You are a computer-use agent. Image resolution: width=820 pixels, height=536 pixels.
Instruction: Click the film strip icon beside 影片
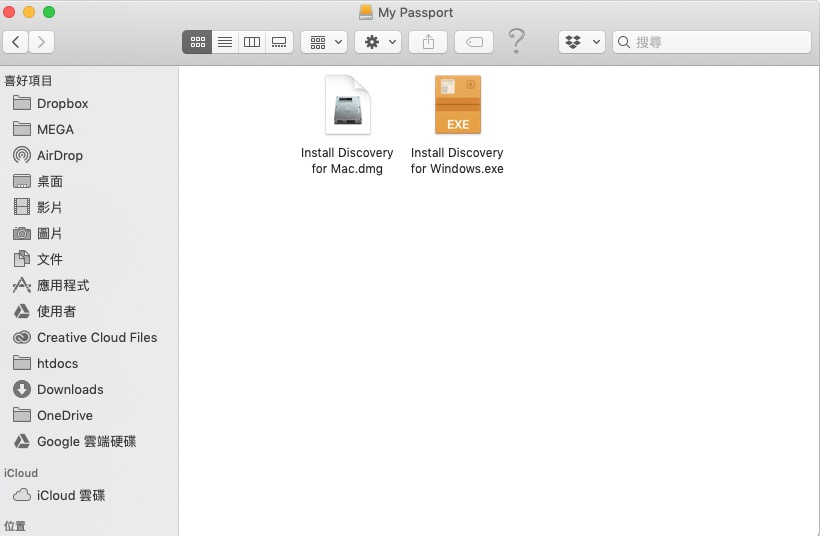click(x=21, y=207)
